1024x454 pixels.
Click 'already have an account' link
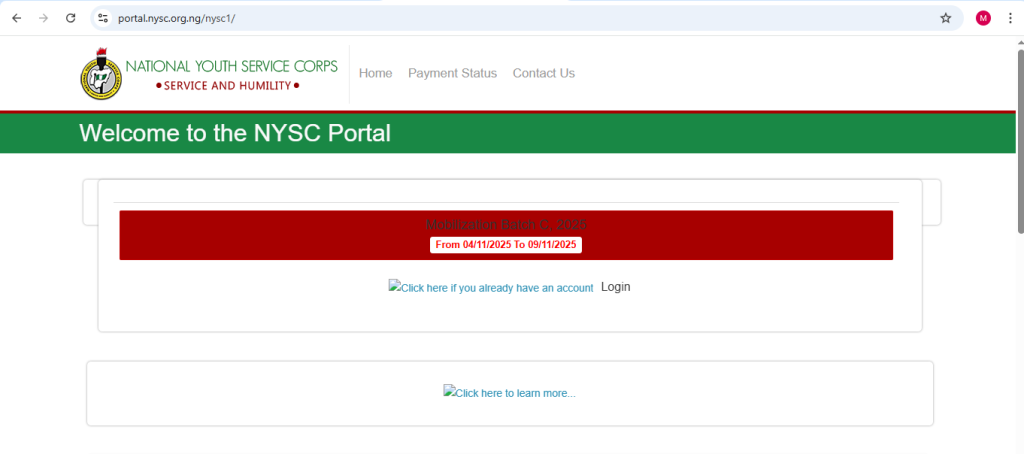(x=491, y=288)
